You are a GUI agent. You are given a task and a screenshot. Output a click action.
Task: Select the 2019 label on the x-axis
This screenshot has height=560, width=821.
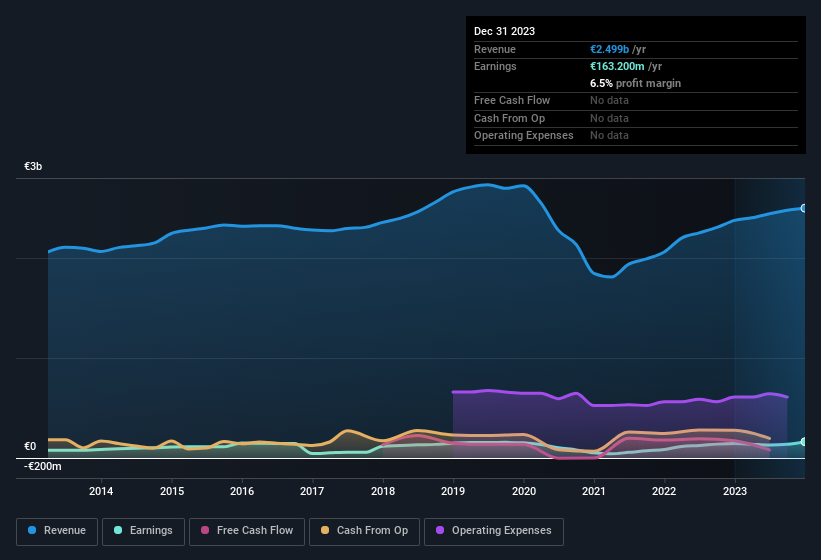tap(453, 491)
